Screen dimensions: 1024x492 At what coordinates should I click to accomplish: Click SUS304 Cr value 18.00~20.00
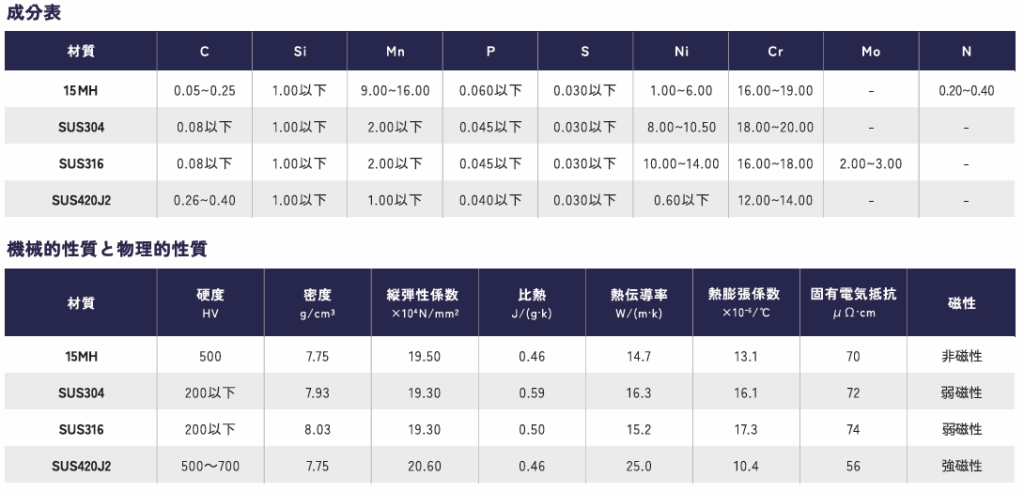(775, 127)
